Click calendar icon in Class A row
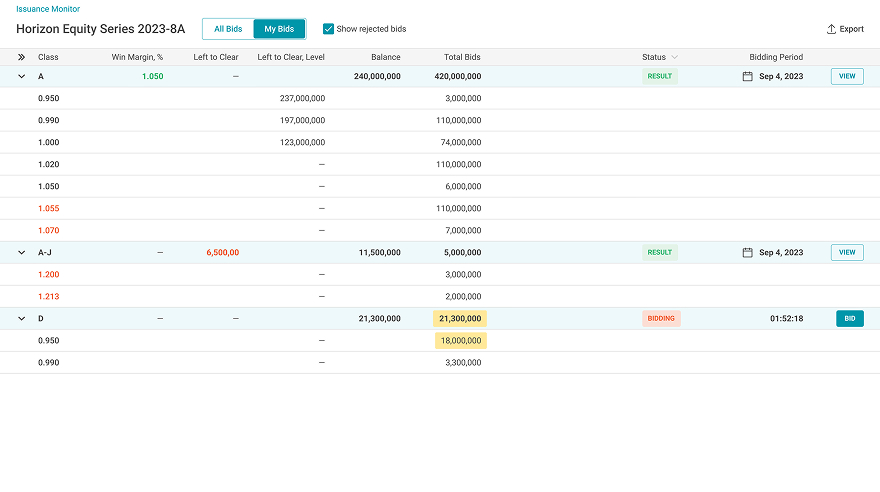This screenshot has height=492, width=880. pos(748,76)
